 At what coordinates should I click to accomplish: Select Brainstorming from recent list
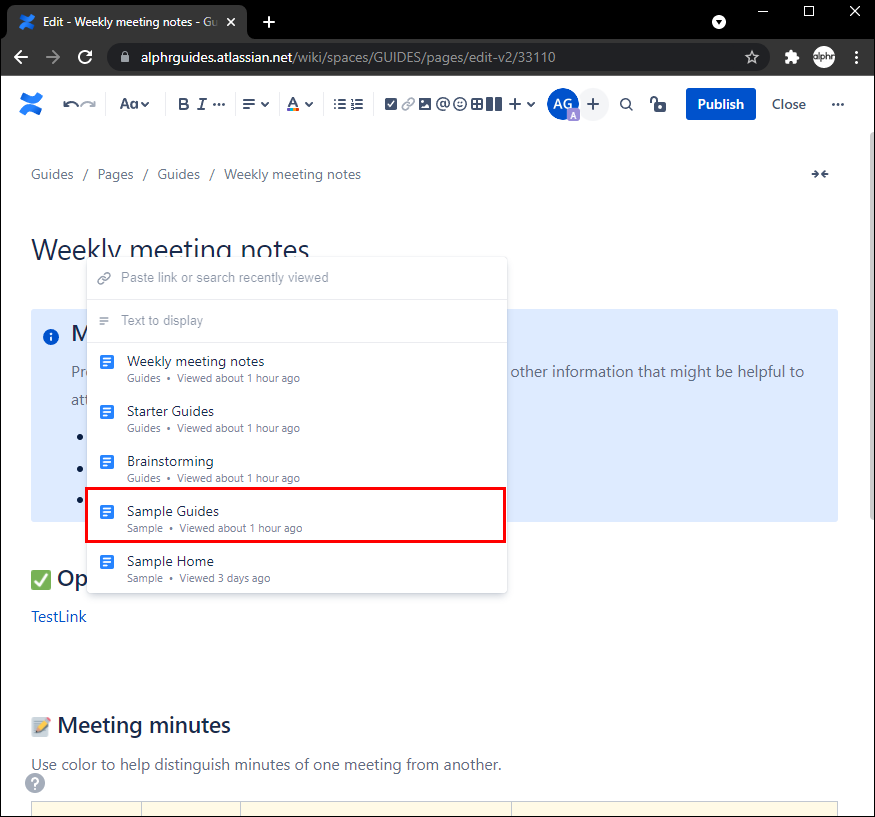(x=297, y=469)
